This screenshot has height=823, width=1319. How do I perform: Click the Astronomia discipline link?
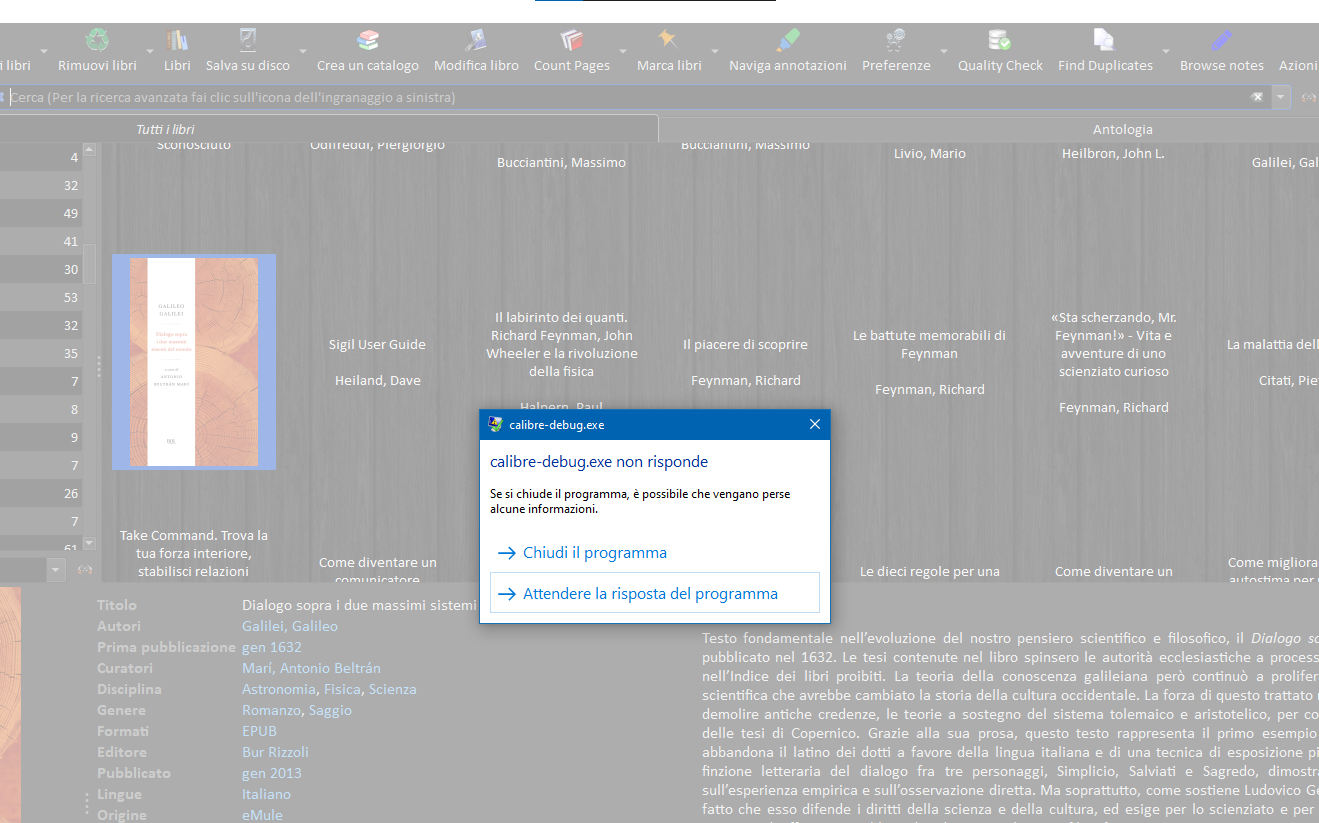(x=278, y=689)
